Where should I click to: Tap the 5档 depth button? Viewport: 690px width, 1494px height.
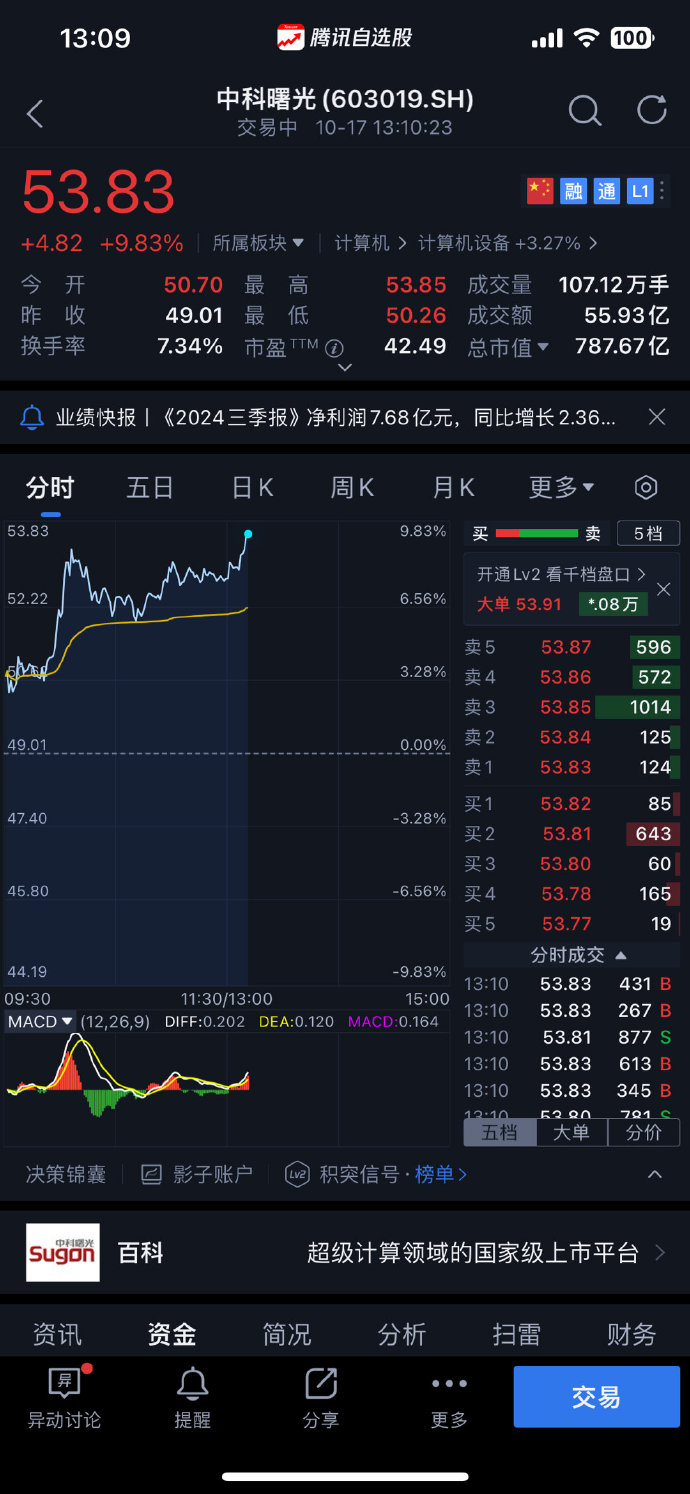click(648, 534)
